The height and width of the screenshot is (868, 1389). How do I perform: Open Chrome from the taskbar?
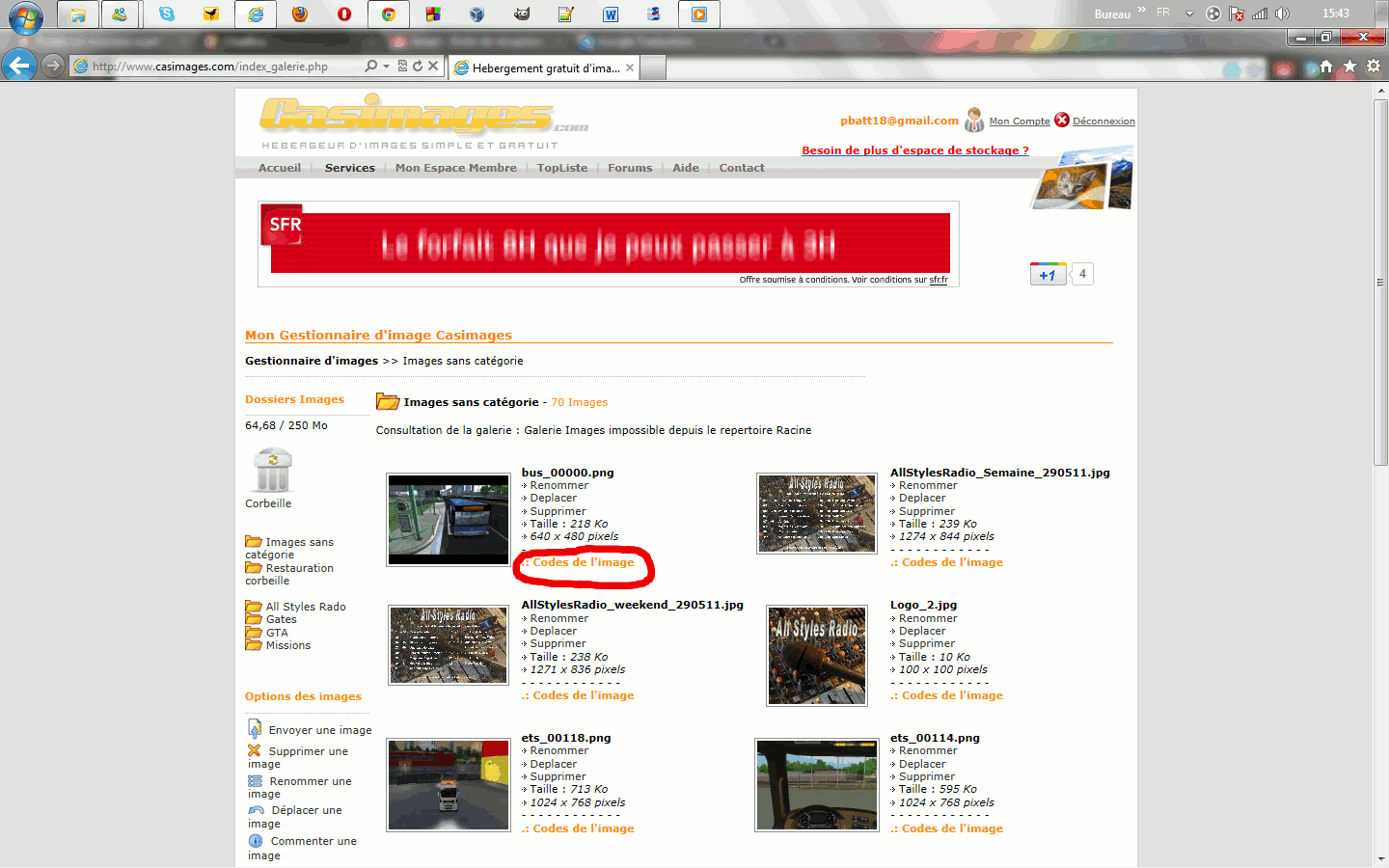[389, 14]
